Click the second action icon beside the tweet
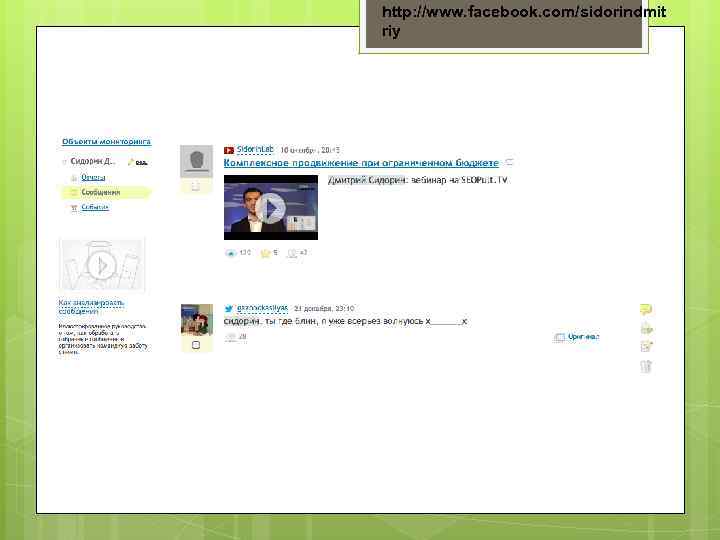 (646, 328)
